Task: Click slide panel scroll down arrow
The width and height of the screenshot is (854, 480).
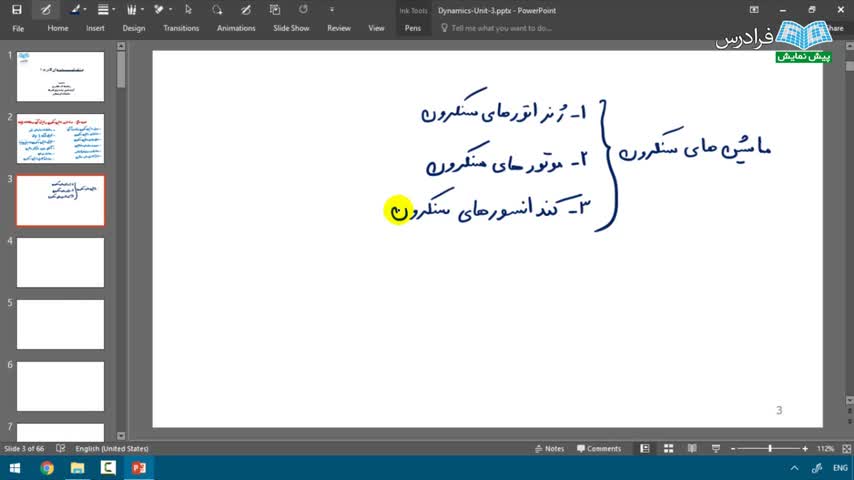Action: click(x=121, y=436)
